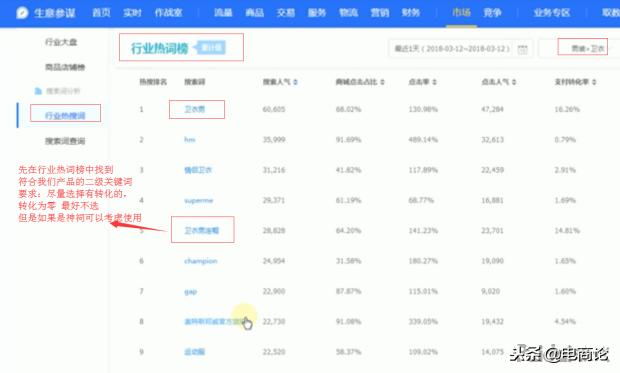Click the 热搜排名 column header

click(153, 82)
